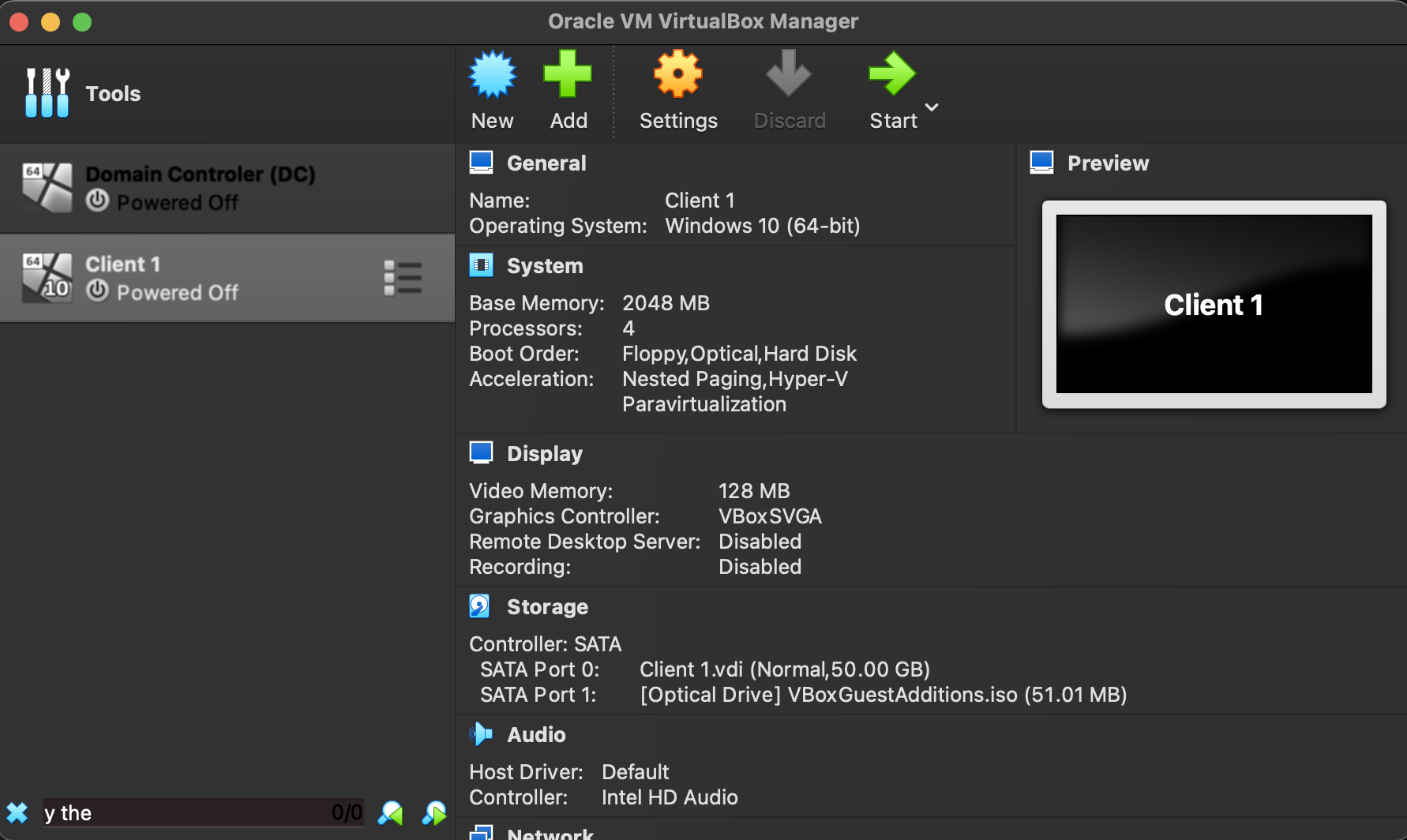Click the Audio Controller value Intel HD Audio

click(x=670, y=797)
